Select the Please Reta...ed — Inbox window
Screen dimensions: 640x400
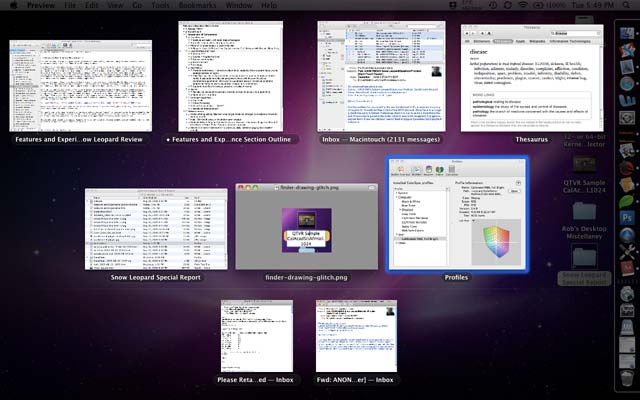click(x=257, y=336)
